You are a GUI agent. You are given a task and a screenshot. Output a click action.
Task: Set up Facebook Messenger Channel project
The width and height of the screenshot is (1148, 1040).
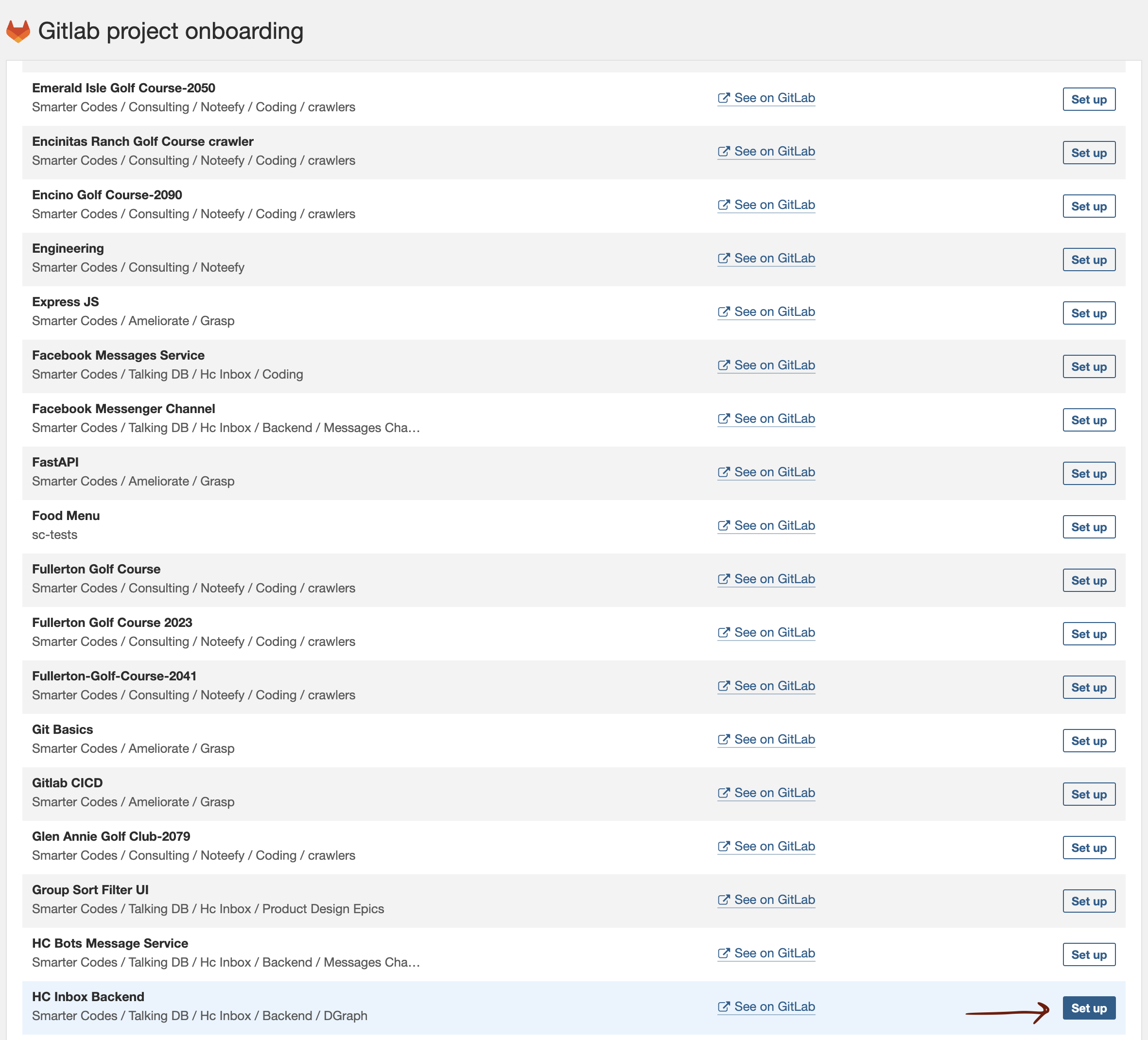(x=1088, y=420)
